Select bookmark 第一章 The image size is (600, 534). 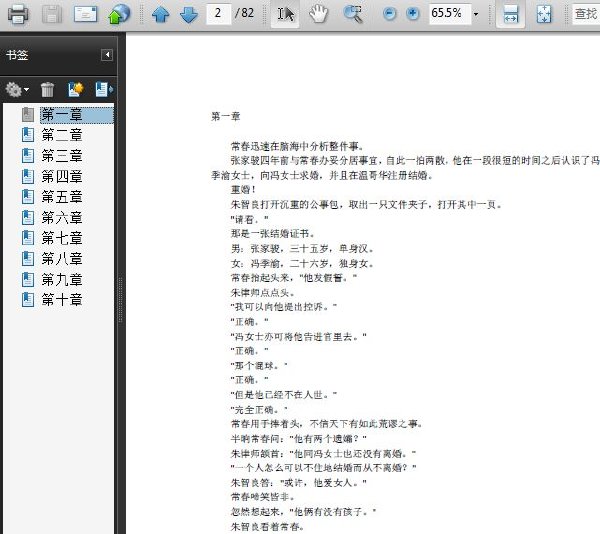(x=77, y=115)
